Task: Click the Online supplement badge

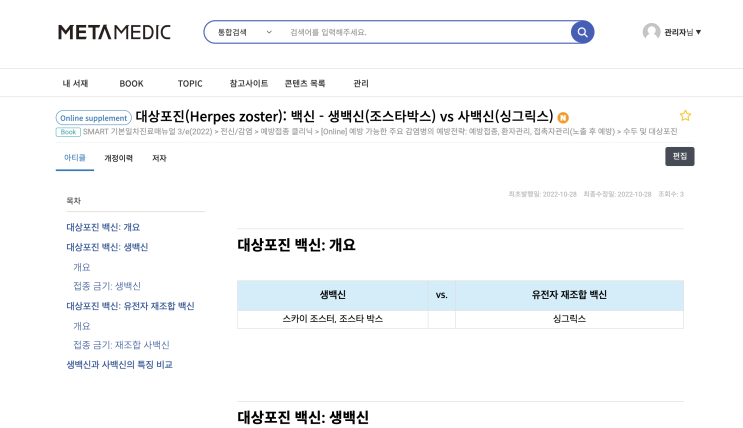Action: (x=94, y=118)
